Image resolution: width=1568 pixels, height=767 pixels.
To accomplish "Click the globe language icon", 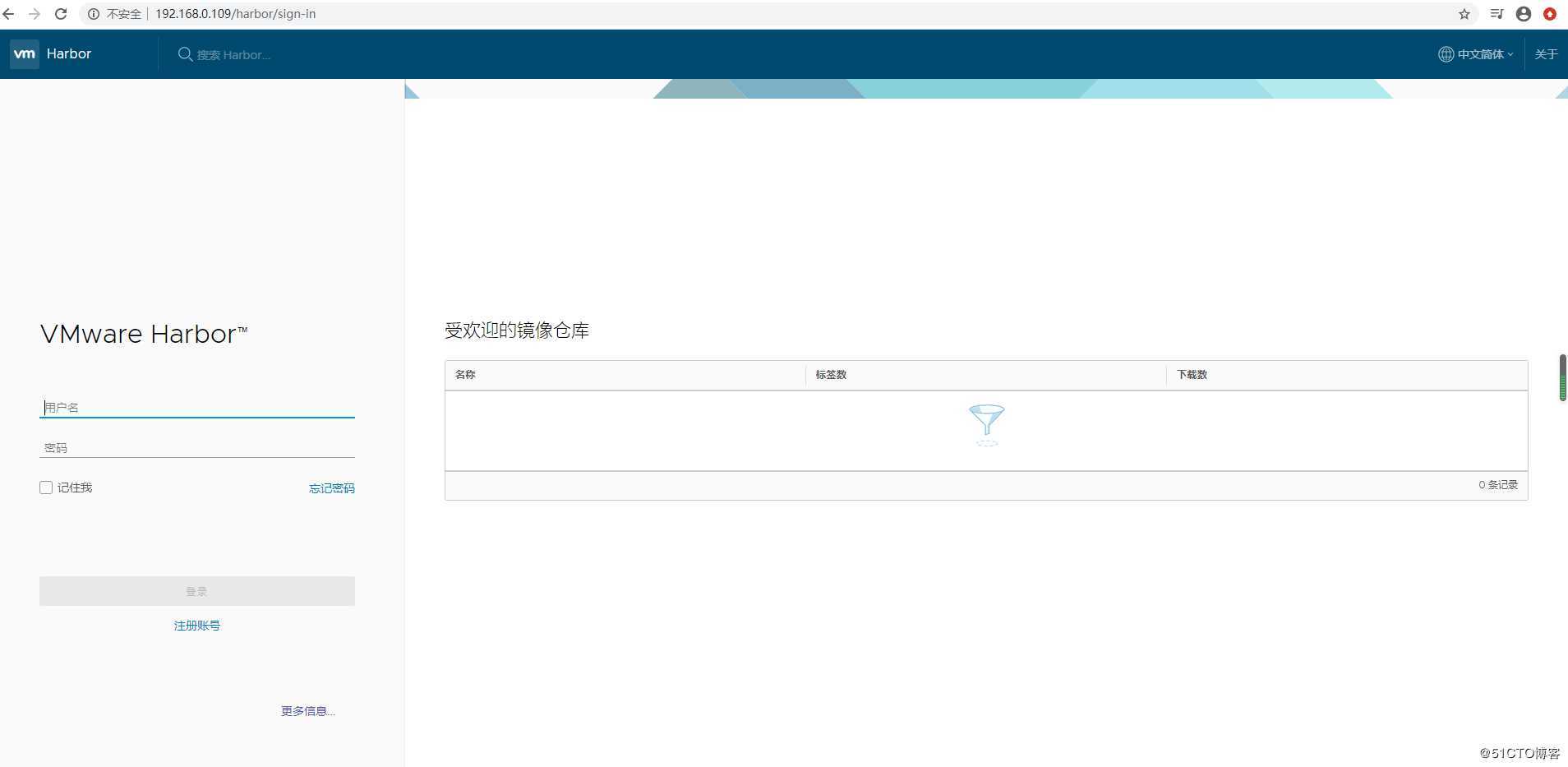I will click(1446, 54).
